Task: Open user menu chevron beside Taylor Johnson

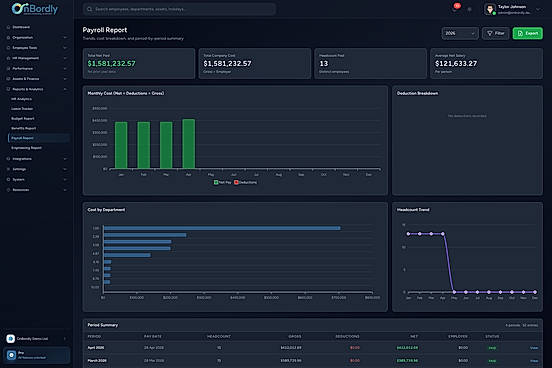Action: (x=538, y=10)
